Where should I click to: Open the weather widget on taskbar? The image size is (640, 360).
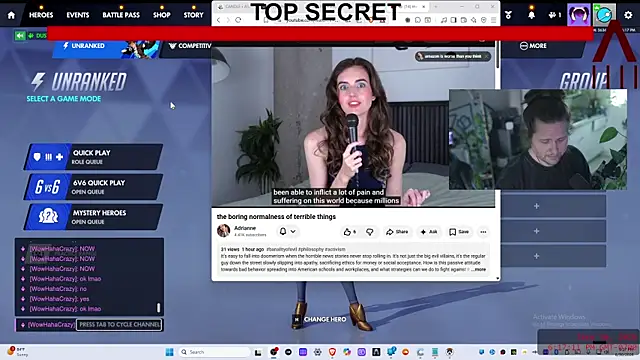tap(18, 352)
